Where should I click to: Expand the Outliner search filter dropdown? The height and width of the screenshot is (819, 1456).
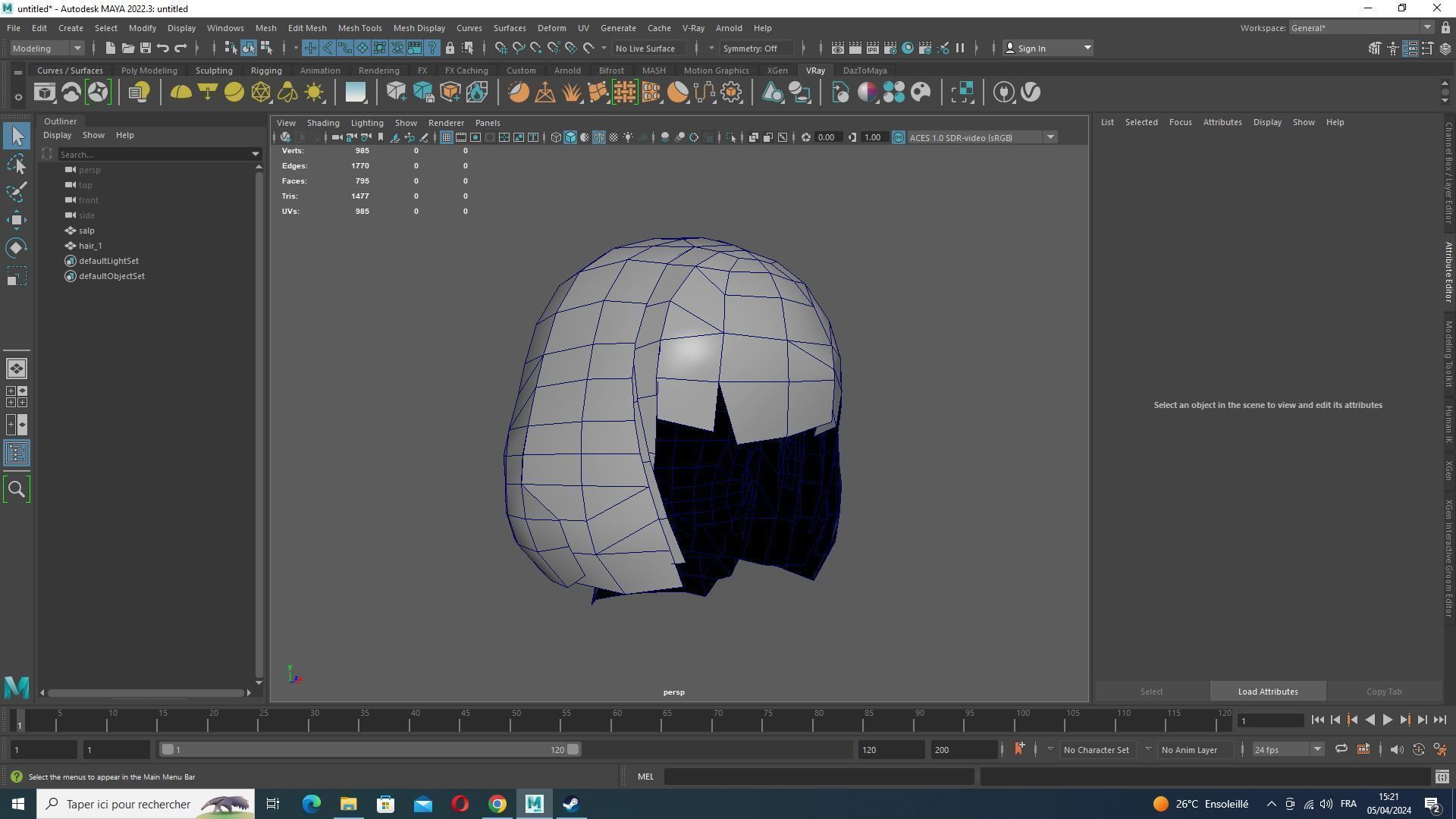(x=256, y=154)
